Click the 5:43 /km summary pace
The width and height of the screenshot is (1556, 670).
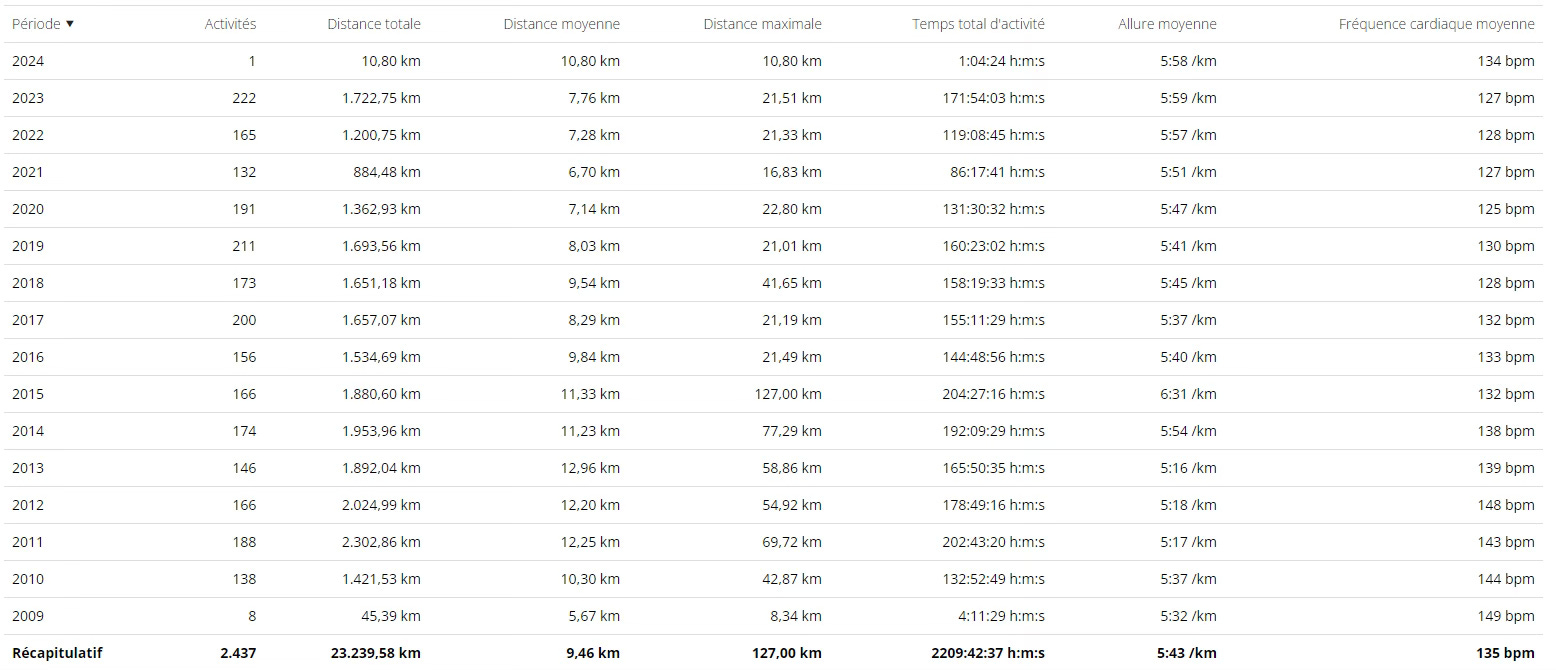coord(1187,653)
